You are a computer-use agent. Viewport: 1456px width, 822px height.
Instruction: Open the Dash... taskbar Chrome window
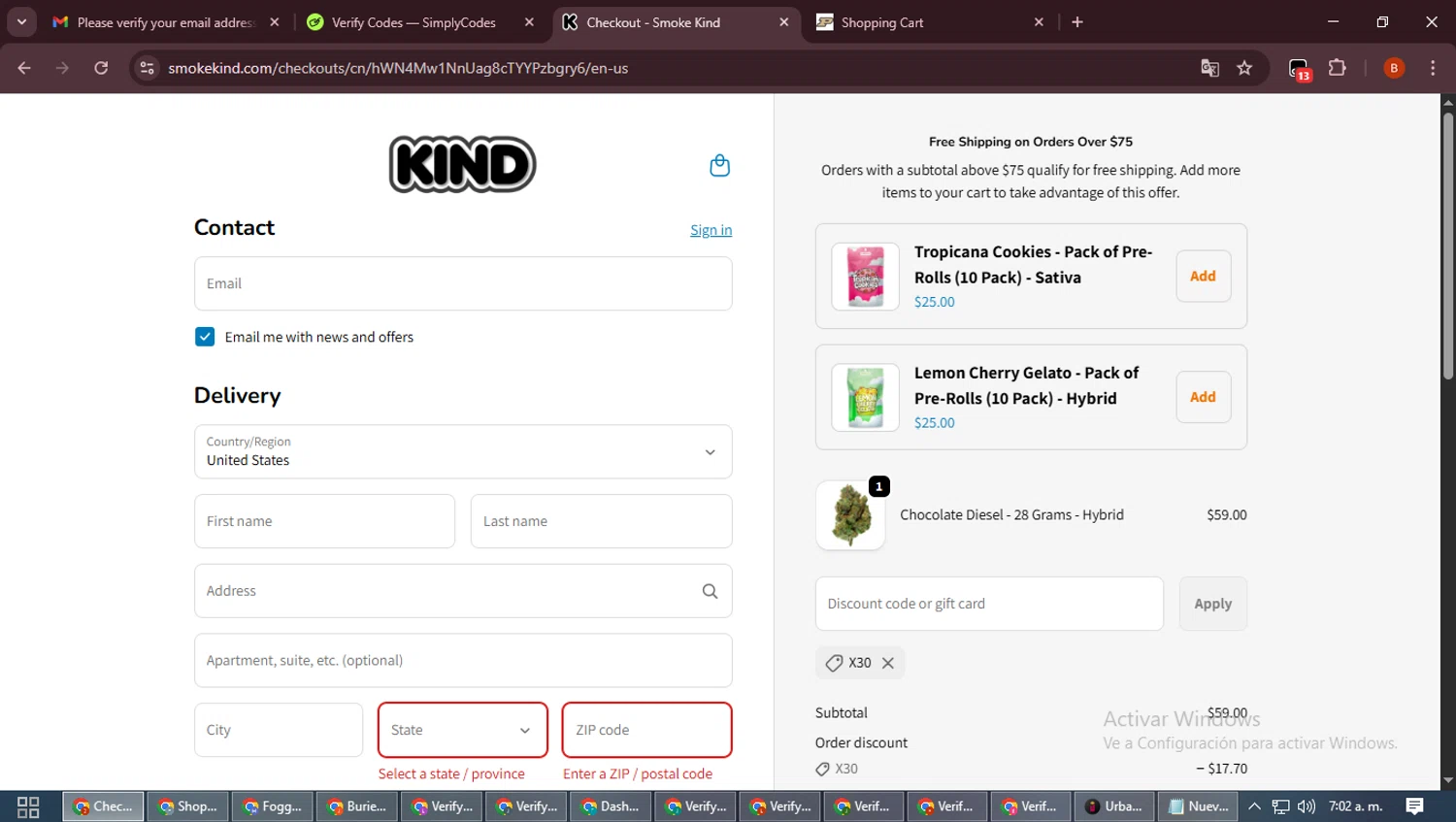[611, 806]
